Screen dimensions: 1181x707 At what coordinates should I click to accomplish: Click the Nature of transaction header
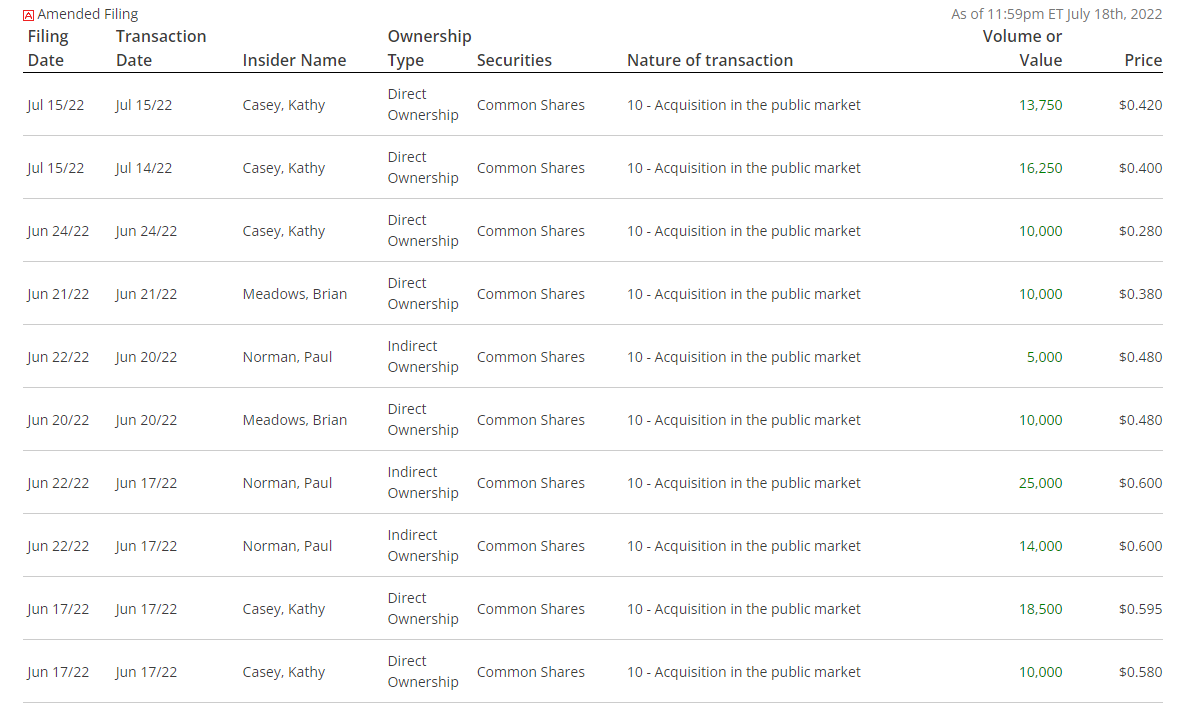coord(710,60)
